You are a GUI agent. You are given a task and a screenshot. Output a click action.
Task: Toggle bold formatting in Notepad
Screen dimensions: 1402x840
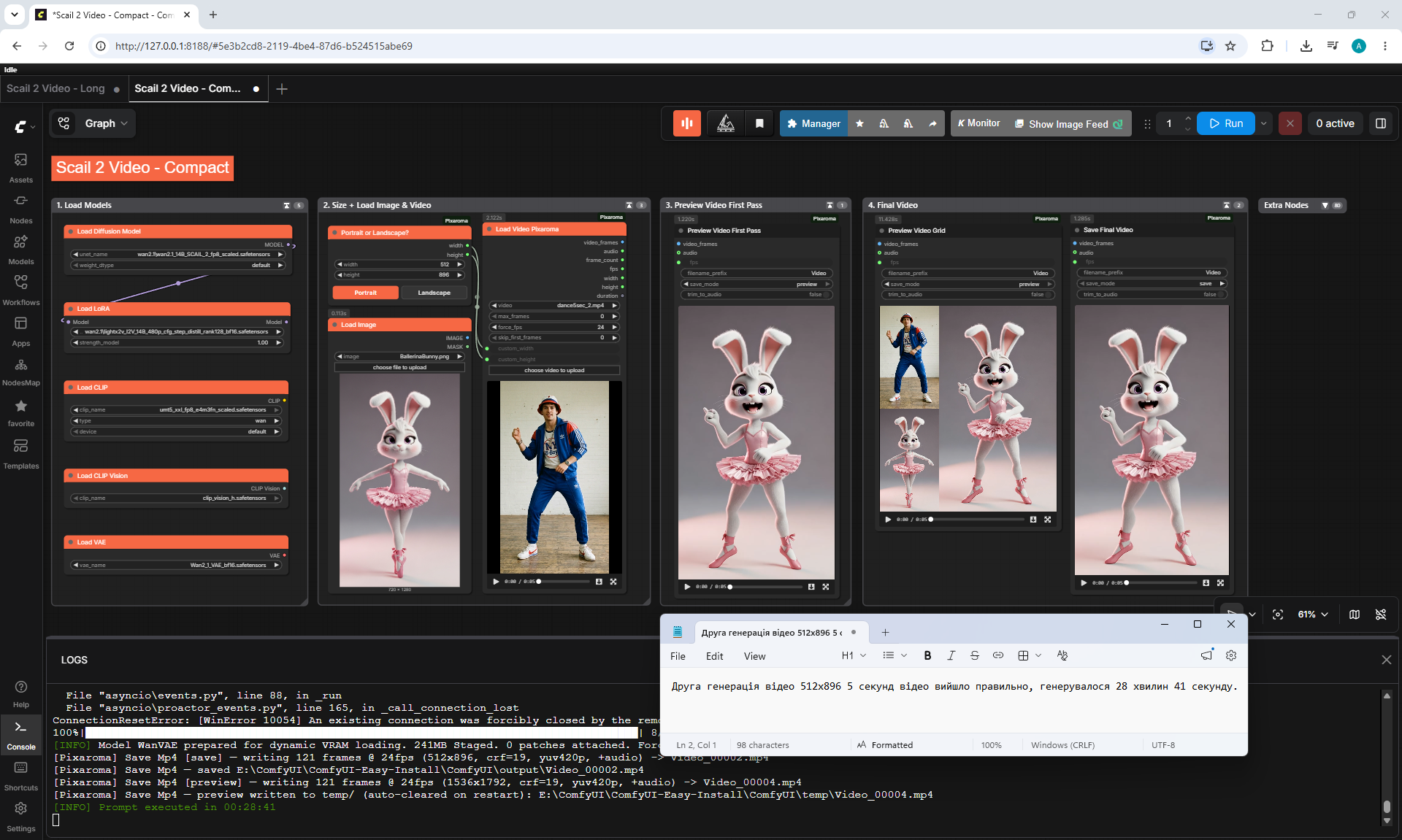click(927, 655)
